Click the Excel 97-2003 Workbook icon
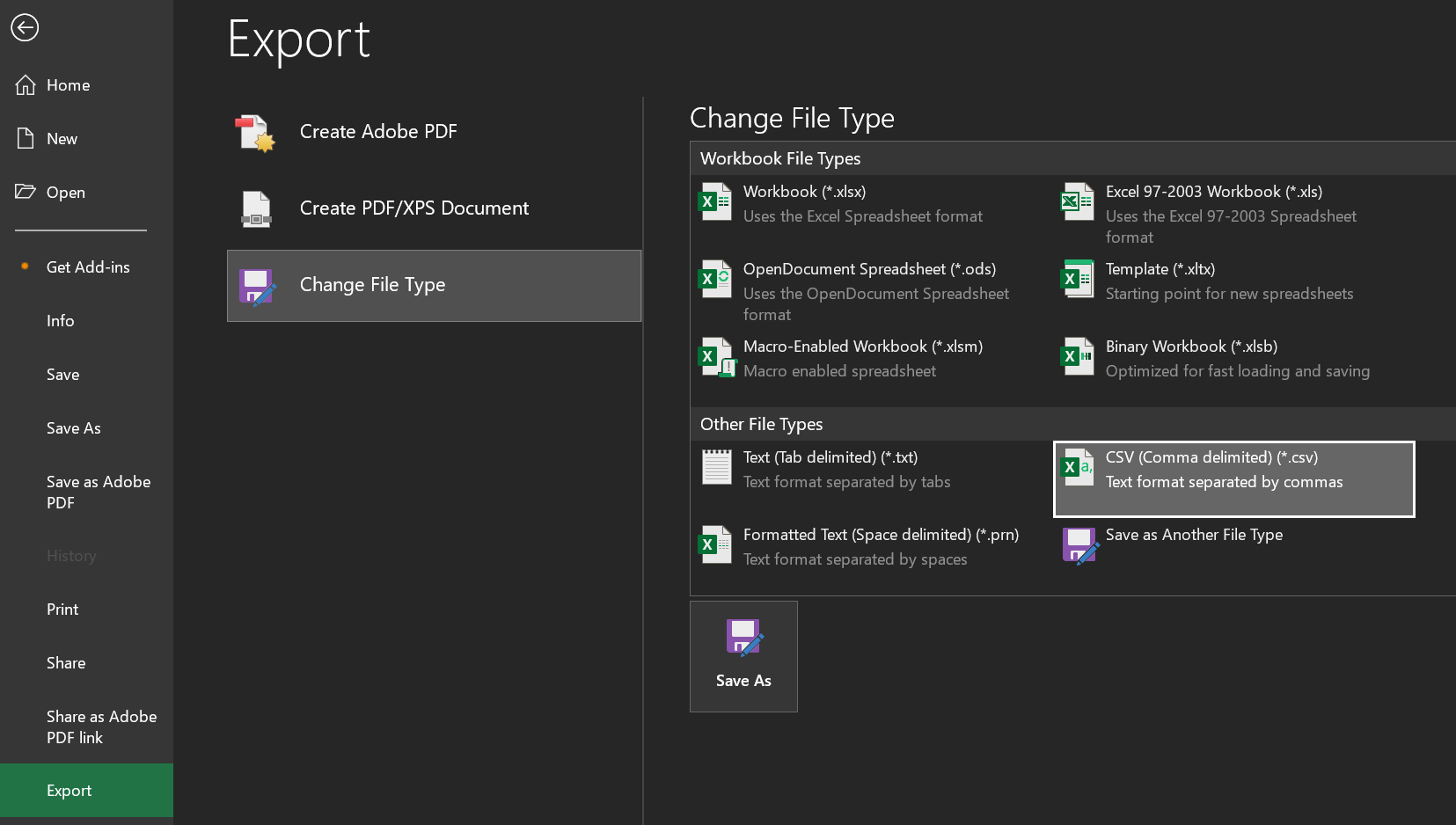 1078,201
